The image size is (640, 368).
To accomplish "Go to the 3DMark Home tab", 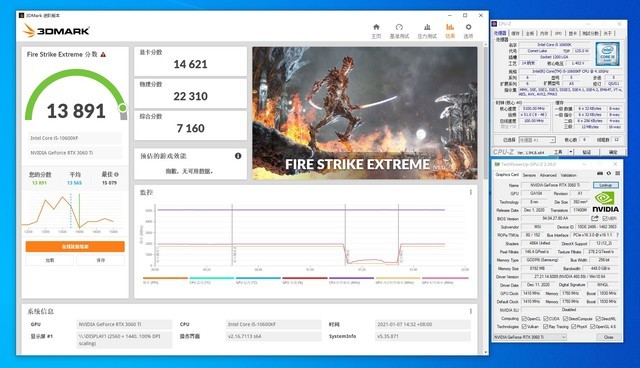I will (376, 31).
